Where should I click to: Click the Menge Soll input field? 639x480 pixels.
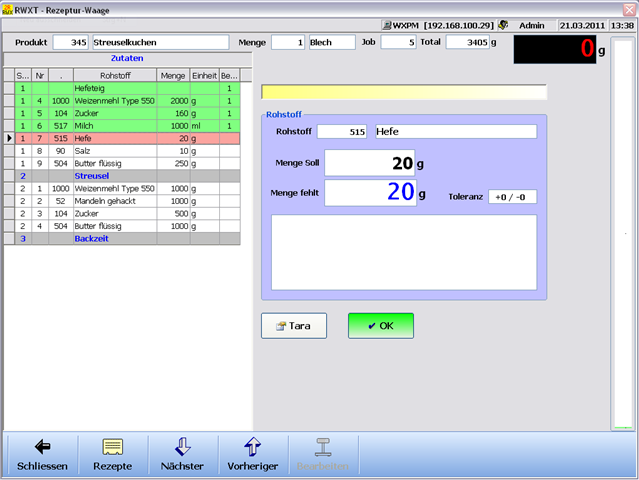pyautogui.click(x=369, y=163)
